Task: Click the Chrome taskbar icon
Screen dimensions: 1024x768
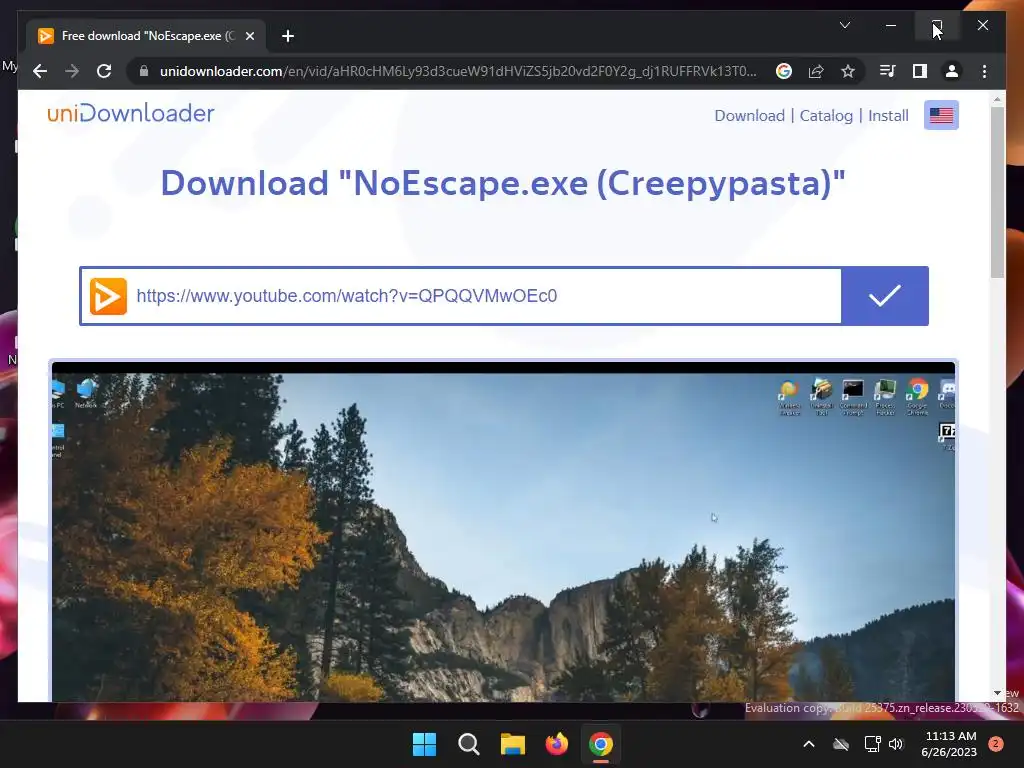Action: tap(601, 744)
